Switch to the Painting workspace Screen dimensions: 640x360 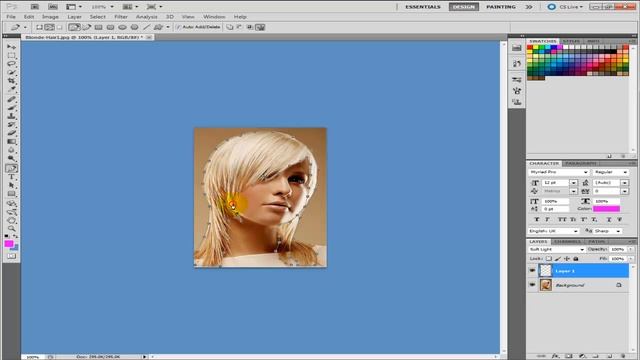(x=501, y=7)
